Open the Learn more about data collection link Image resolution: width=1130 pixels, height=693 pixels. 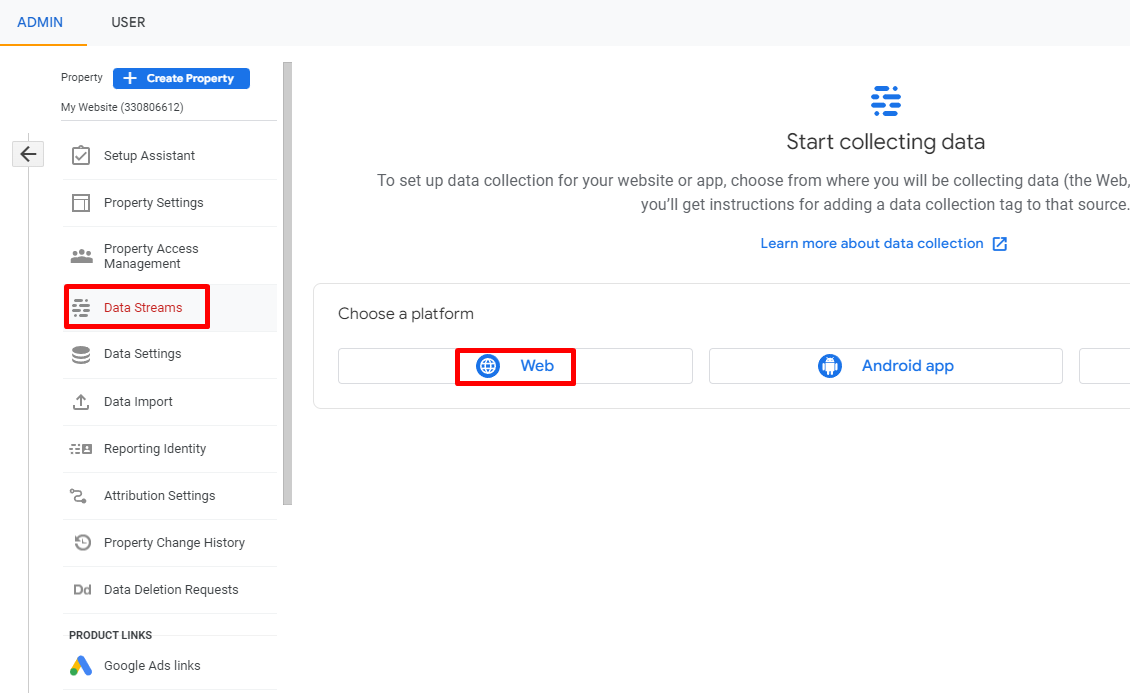(x=872, y=242)
